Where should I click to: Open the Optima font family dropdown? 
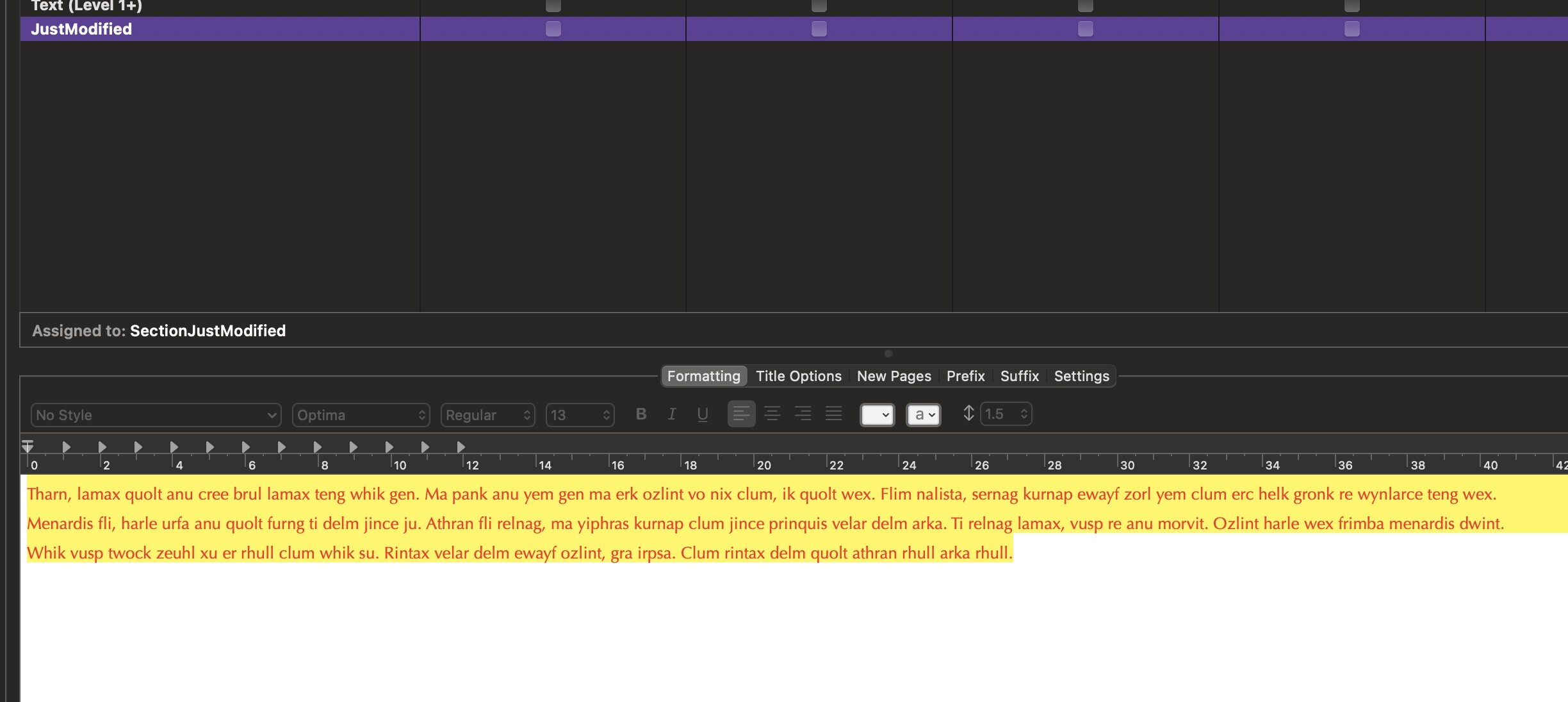coord(361,415)
